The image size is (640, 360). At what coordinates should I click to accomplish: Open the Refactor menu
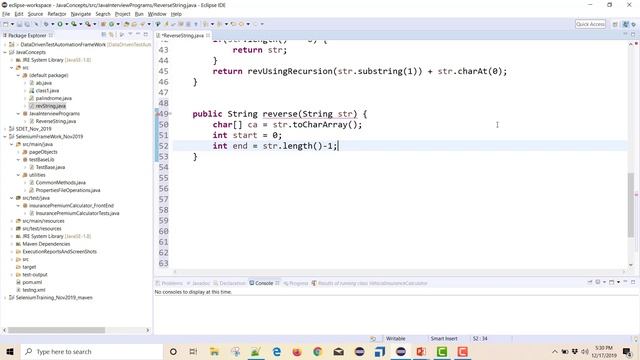coord(57,14)
